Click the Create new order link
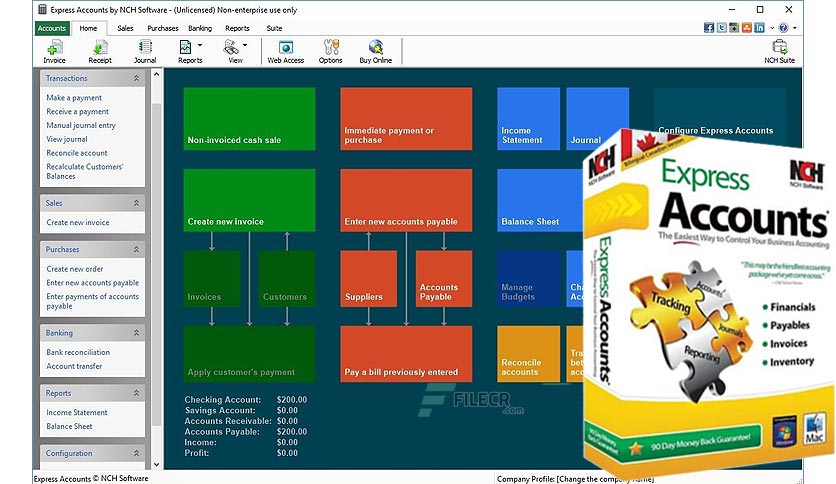The height and width of the screenshot is (484, 836). [x=75, y=269]
